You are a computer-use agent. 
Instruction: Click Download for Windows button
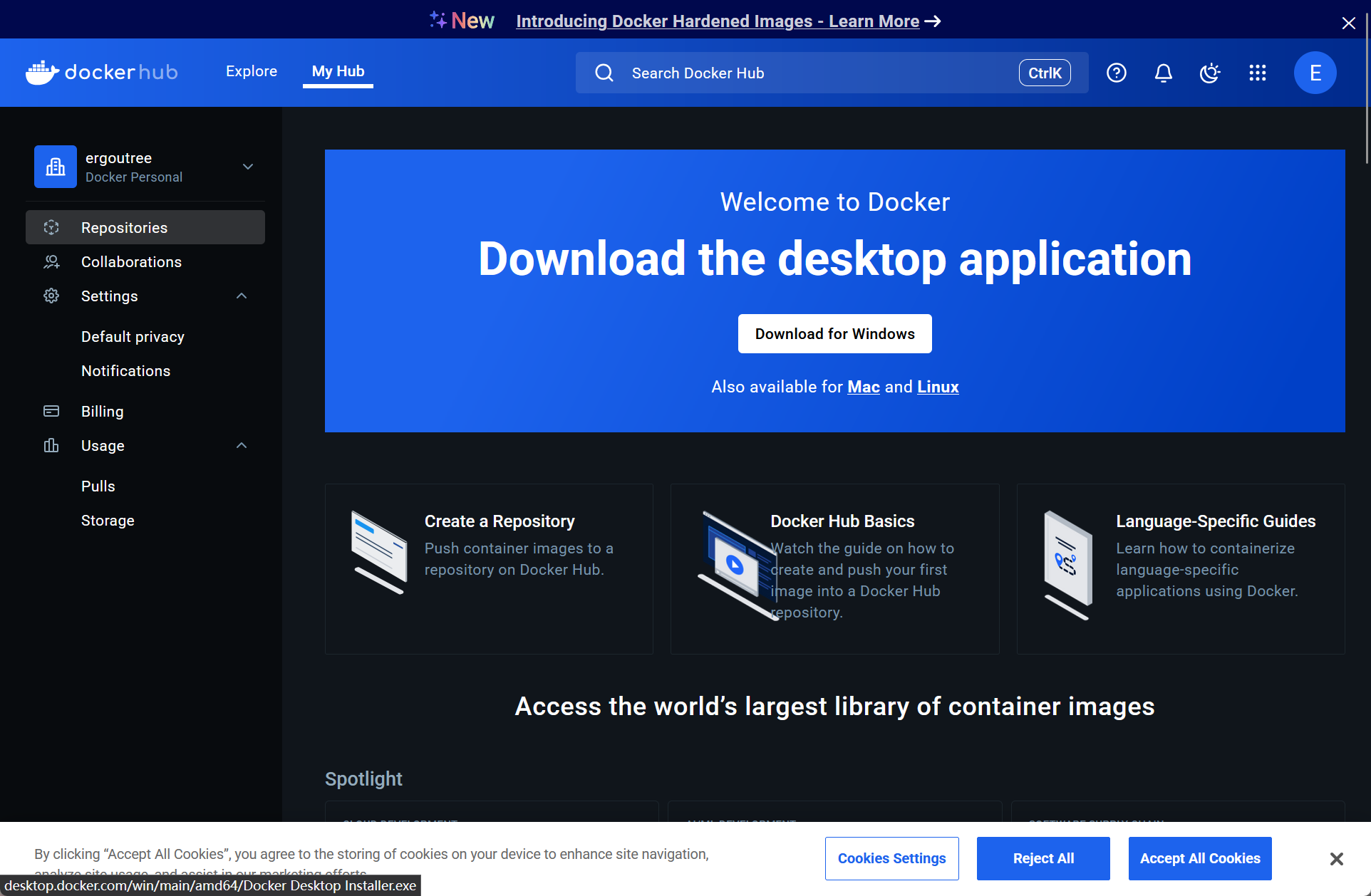coord(834,333)
